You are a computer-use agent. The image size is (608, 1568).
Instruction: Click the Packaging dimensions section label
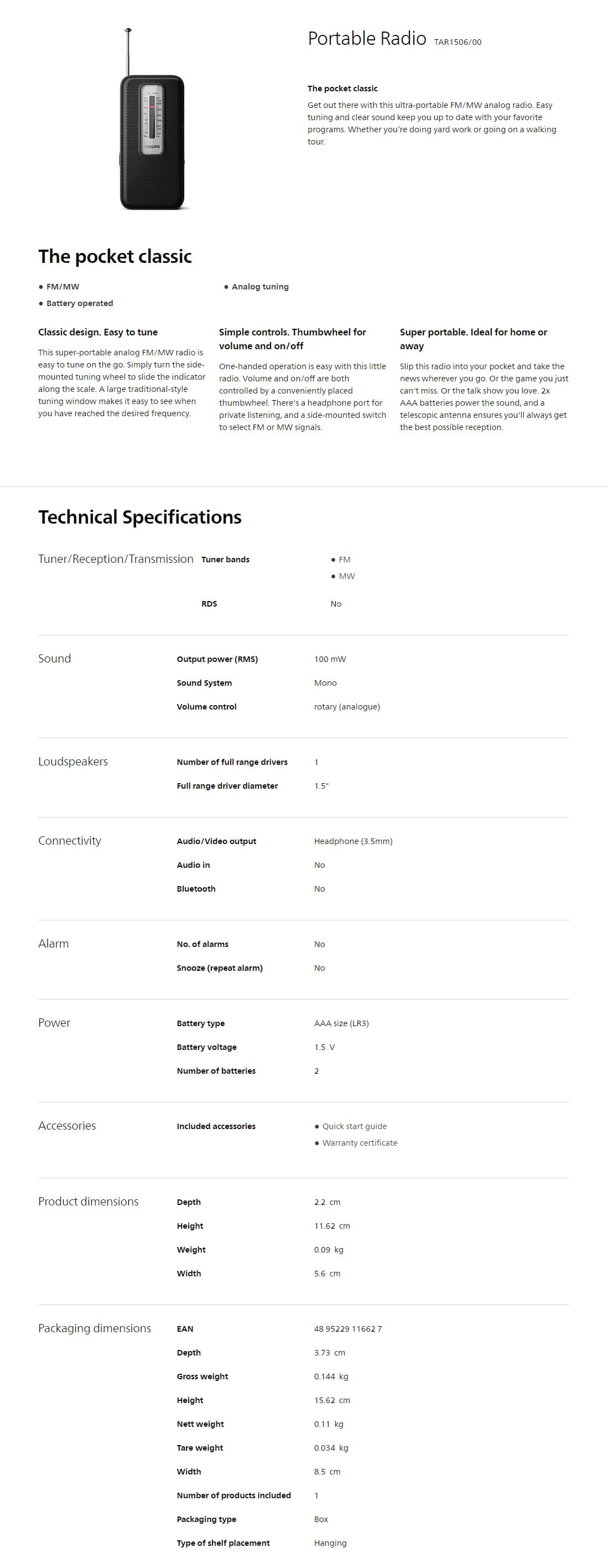tap(95, 1328)
